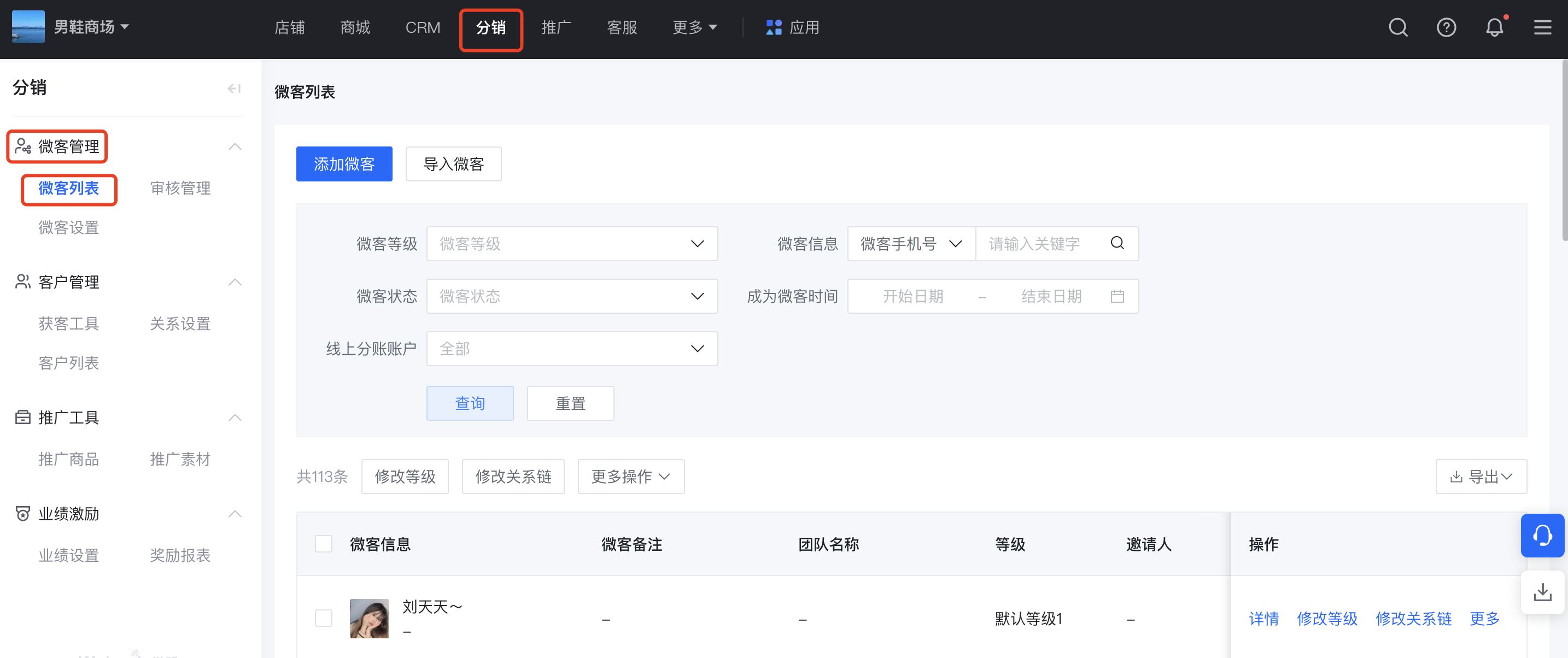Click the 修改等级 batch button
This screenshot has width=1568, height=658.
point(405,477)
